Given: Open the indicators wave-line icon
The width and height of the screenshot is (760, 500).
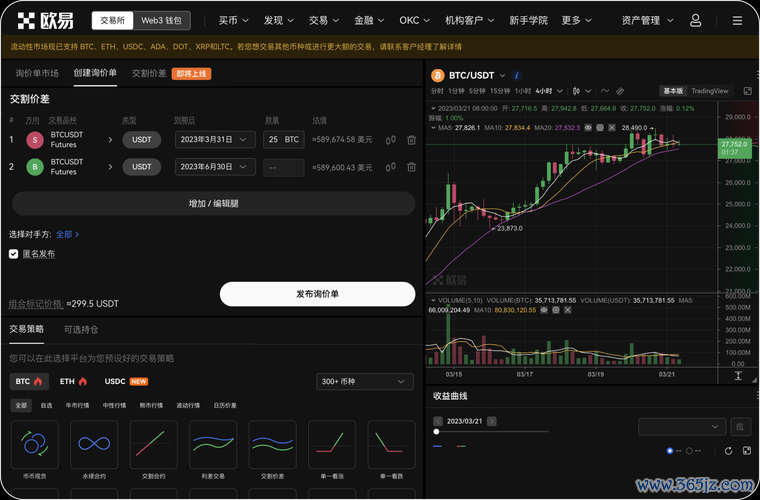Looking at the screenshot, I should point(605,91).
